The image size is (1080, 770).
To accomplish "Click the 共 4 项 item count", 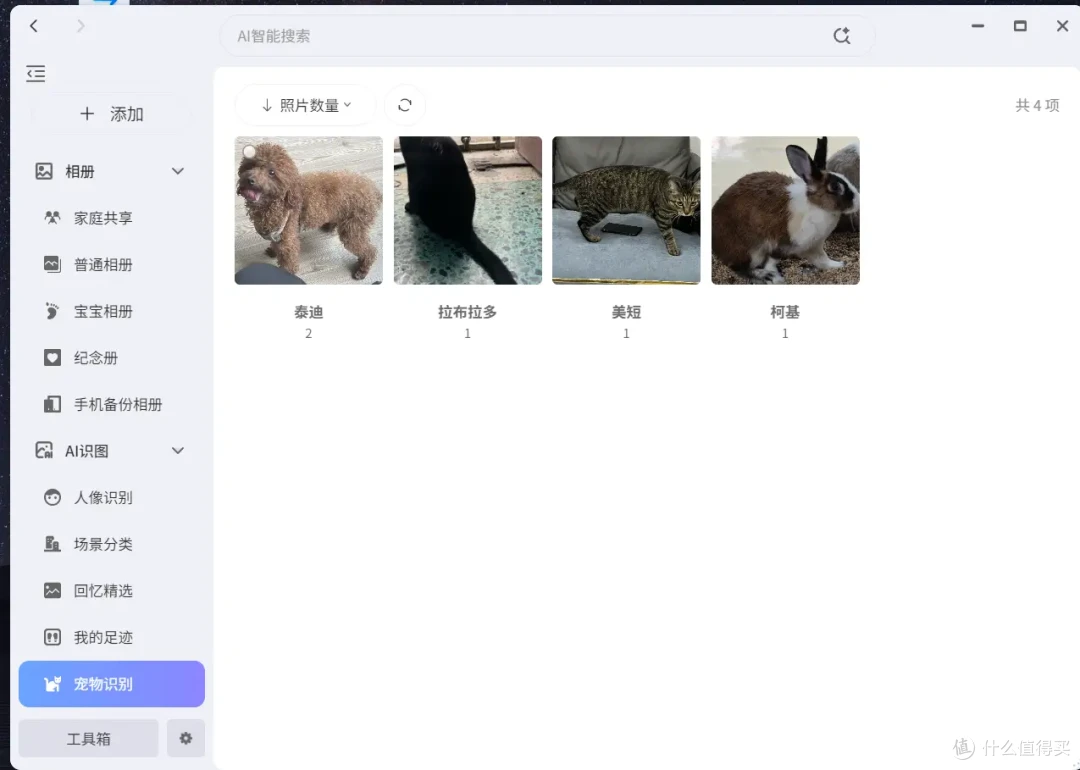I will pyautogui.click(x=1037, y=105).
